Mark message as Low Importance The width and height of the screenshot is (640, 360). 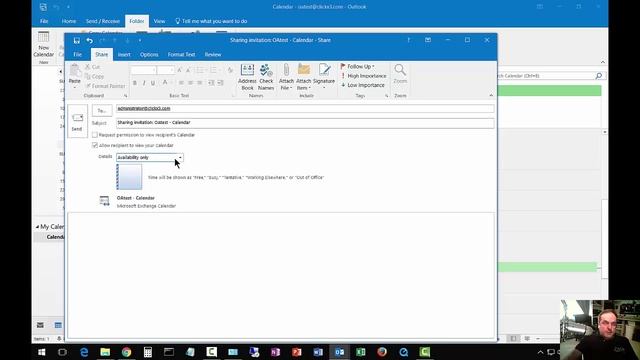click(x=362, y=85)
